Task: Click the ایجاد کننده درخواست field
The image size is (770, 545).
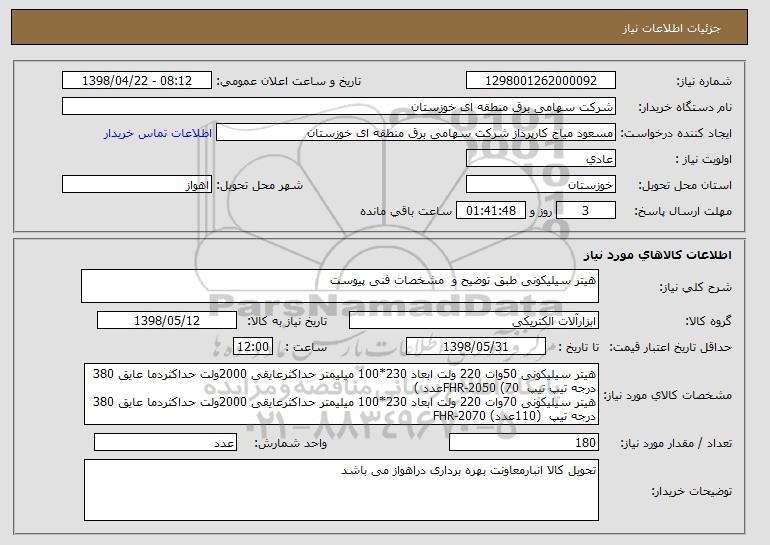Action: coord(417,133)
